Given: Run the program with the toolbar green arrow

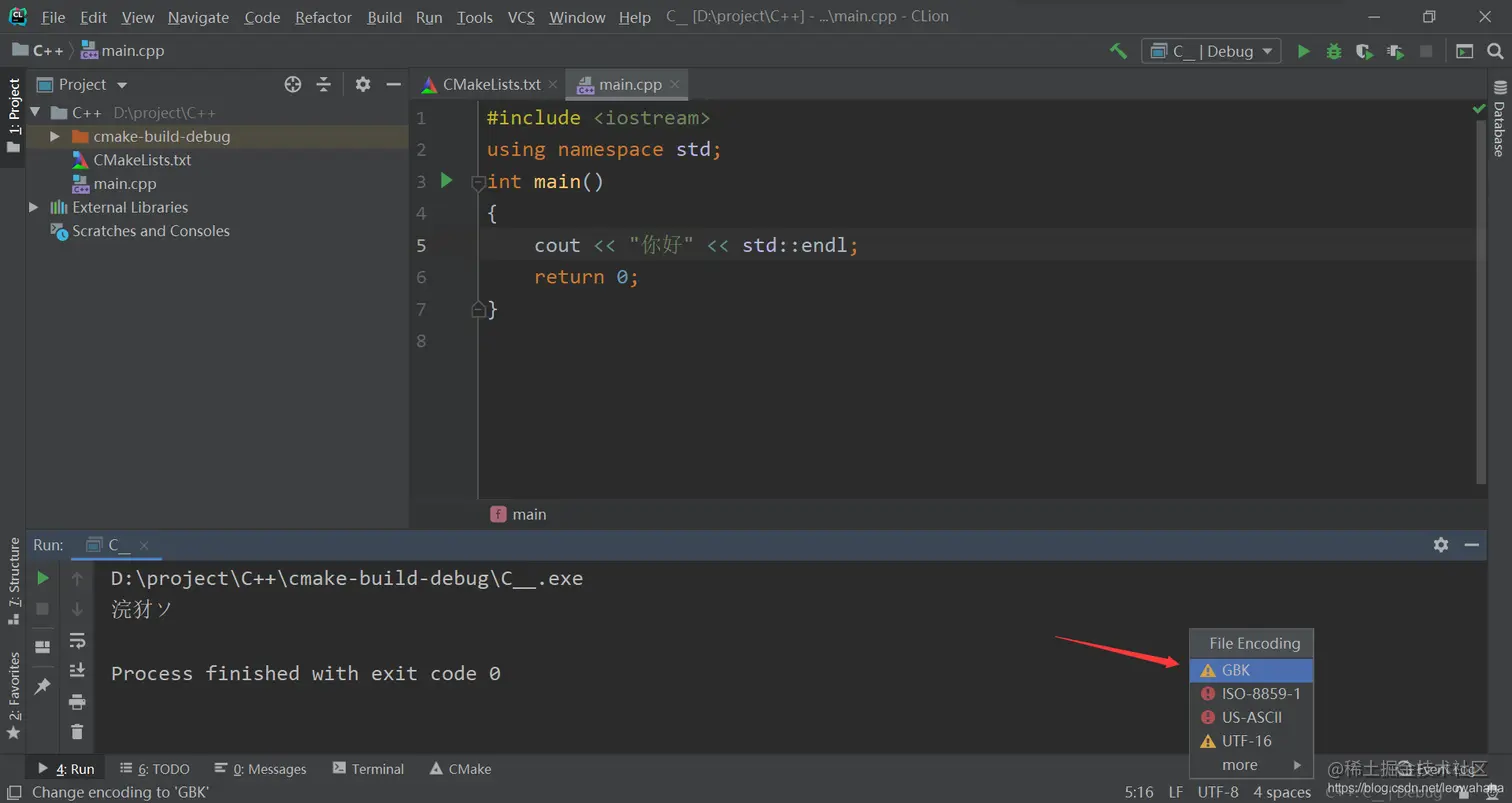Looking at the screenshot, I should [1303, 51].
